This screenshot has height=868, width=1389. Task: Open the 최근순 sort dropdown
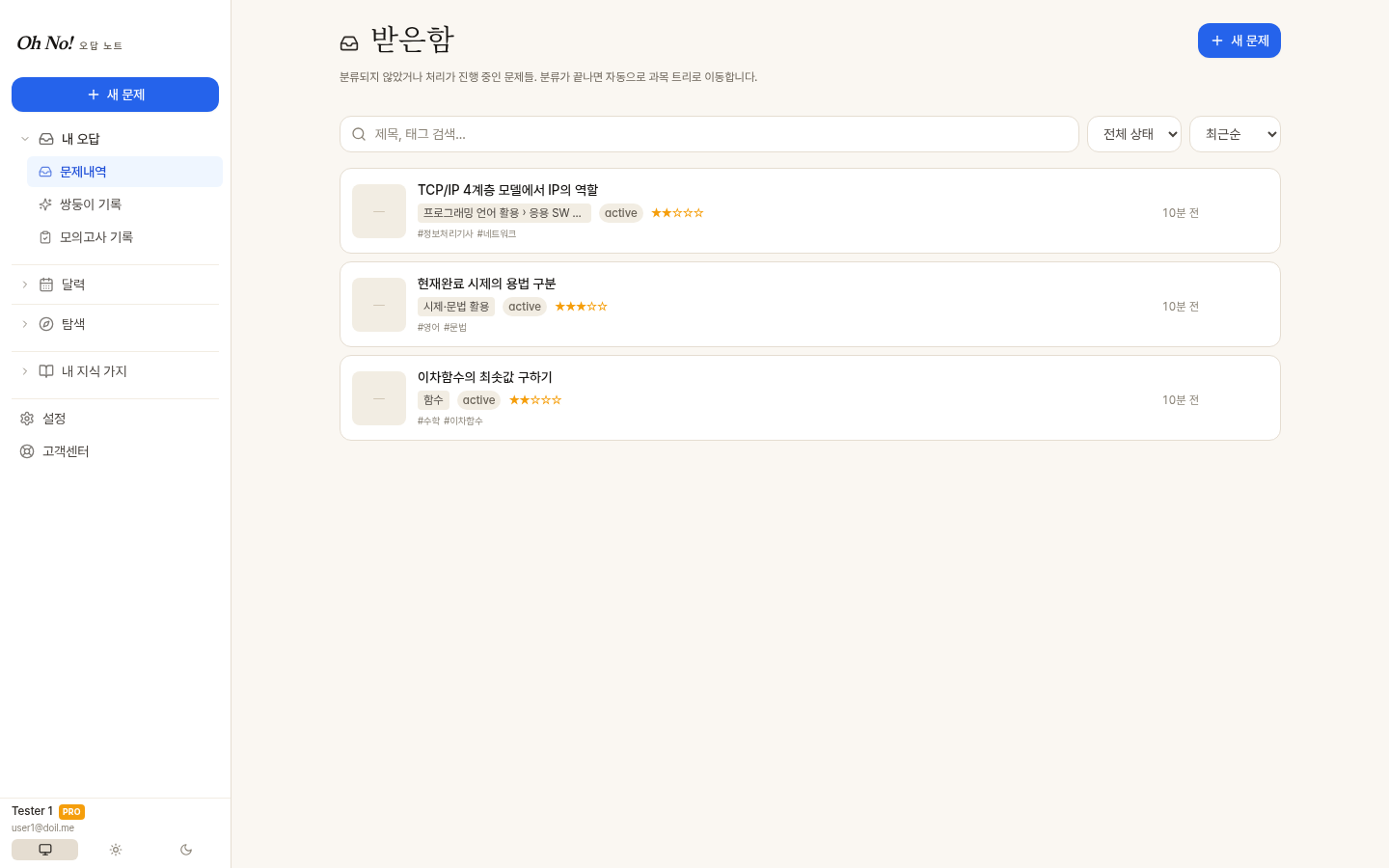(x=1235, y=134)
